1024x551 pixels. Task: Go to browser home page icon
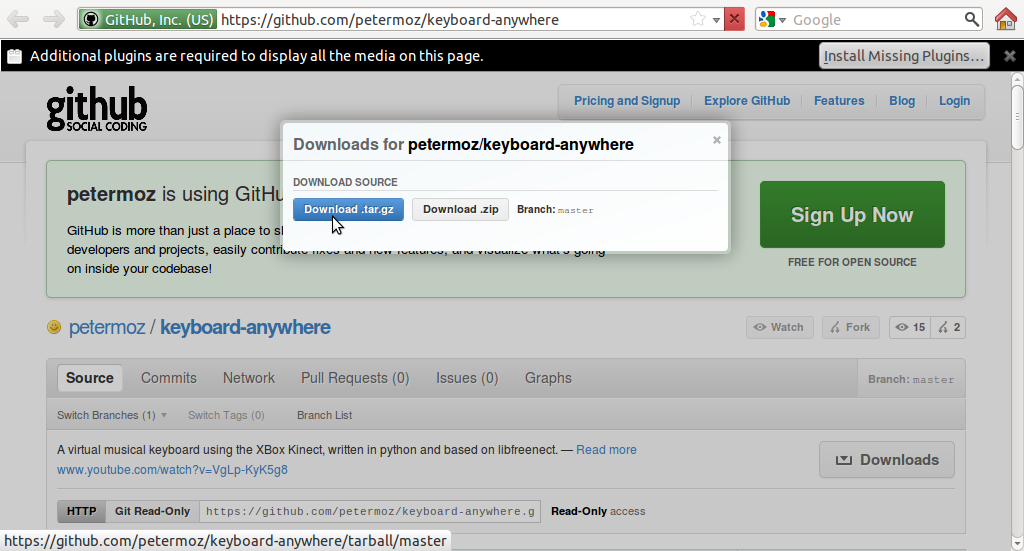click(1006, 20)
